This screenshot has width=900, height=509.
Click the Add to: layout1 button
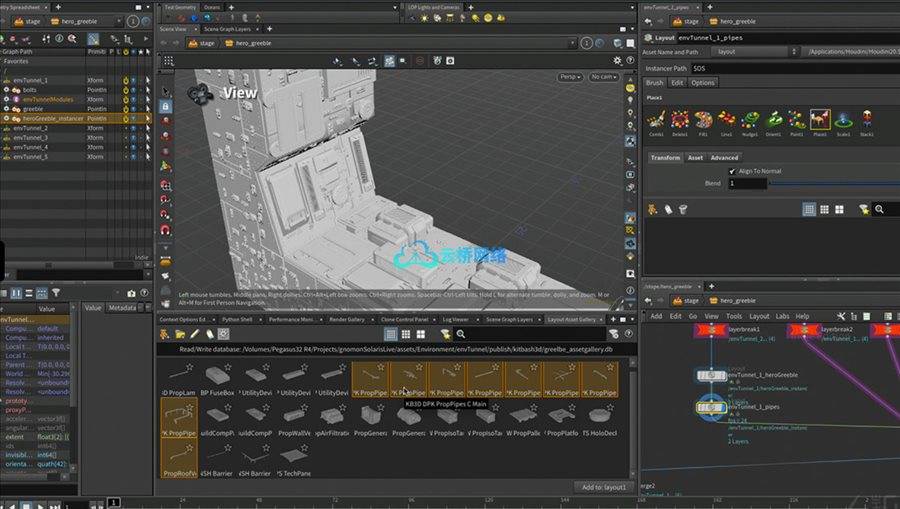click(605, 486)
